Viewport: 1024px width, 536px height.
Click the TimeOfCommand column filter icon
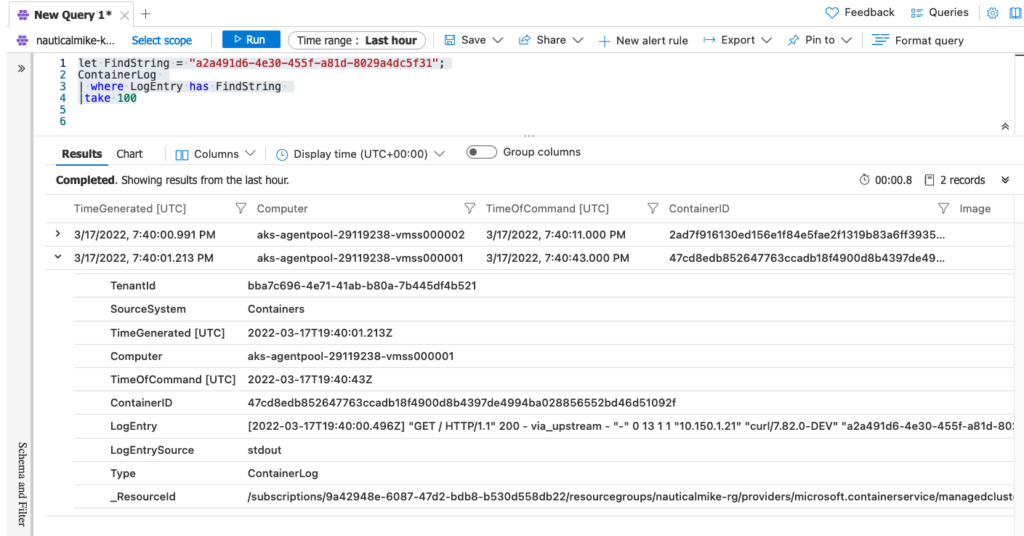(x=652, y=208)
